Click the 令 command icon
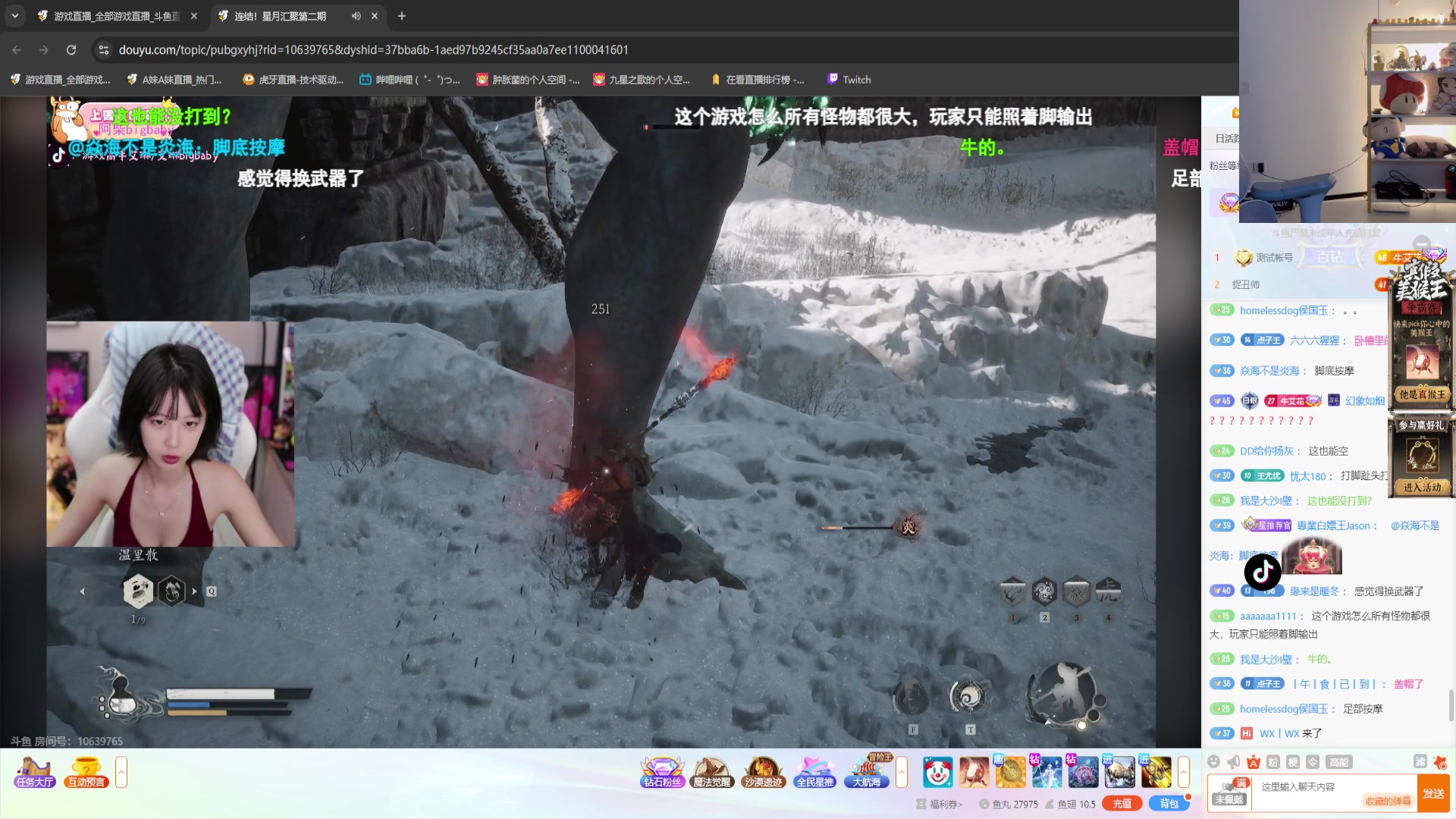The width and height of the screenshot is (1456, 819). click(1313, 762)
